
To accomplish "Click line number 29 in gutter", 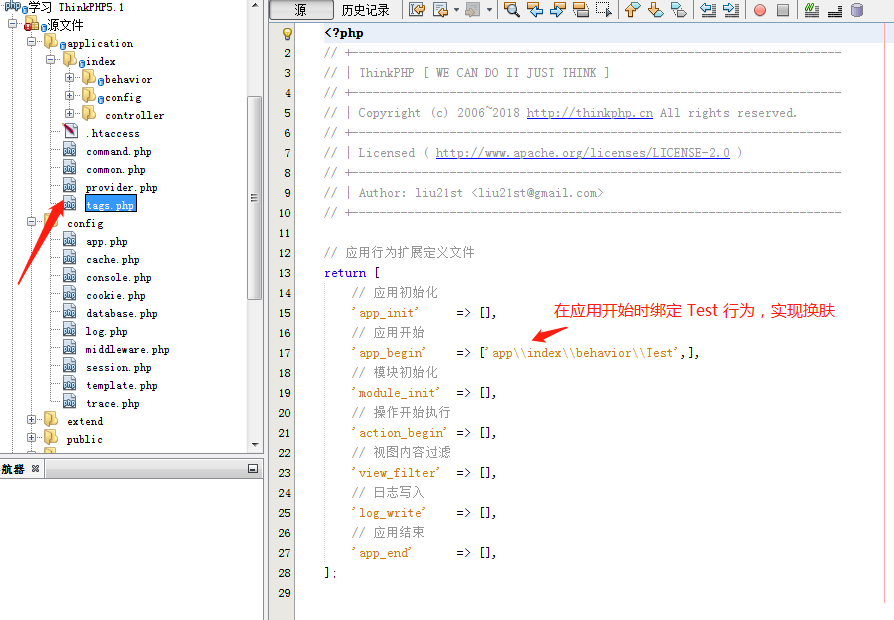I will coord(285,593).
